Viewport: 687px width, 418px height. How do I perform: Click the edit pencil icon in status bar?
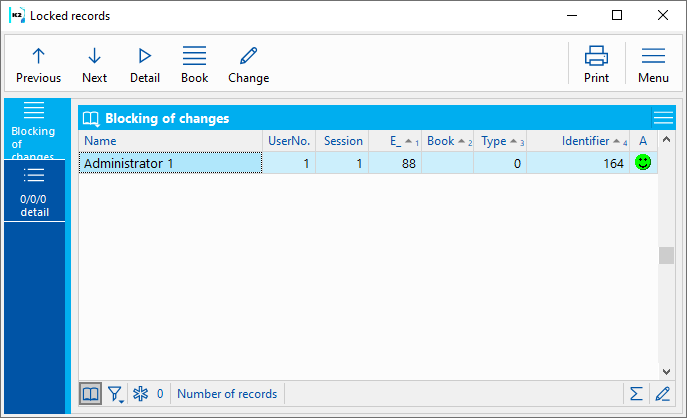point(662,393)
